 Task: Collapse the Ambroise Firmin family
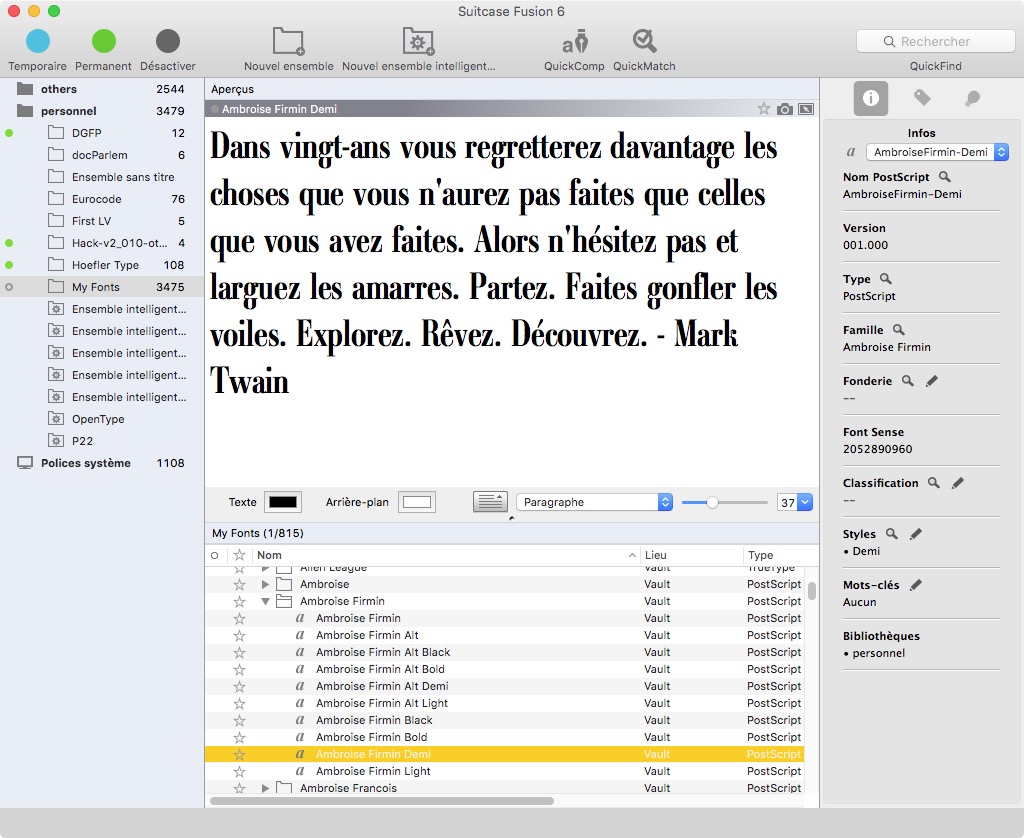point(265,601)
